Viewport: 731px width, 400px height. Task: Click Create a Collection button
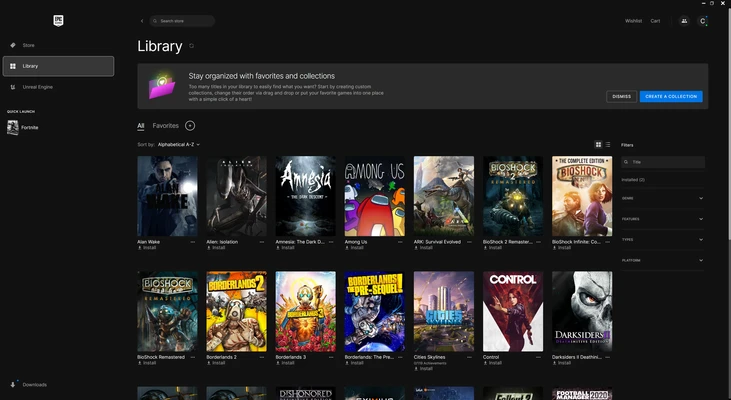(x=671, y=97)
